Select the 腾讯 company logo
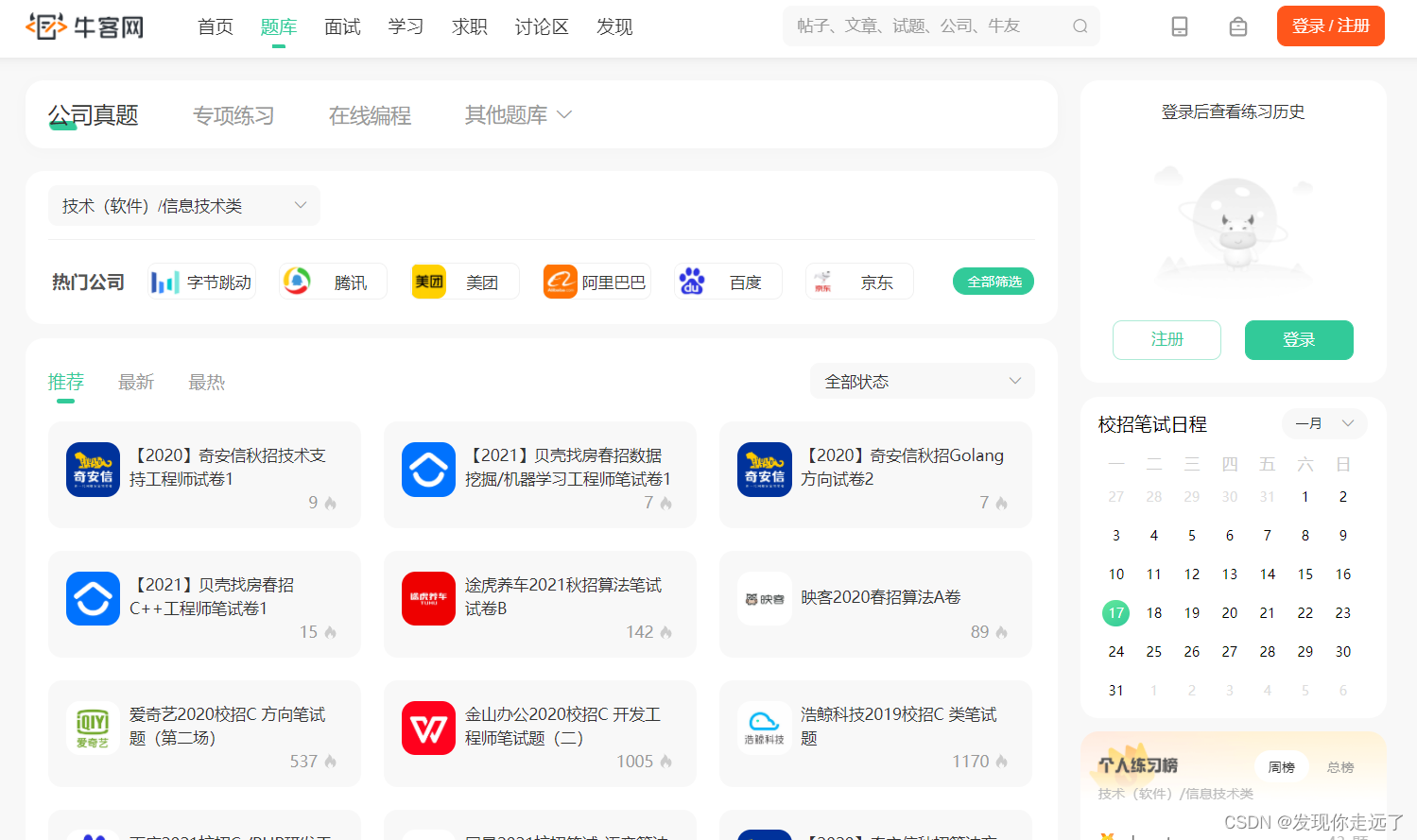The height and width of the screenshot is (840, 1417). point(297,282)
